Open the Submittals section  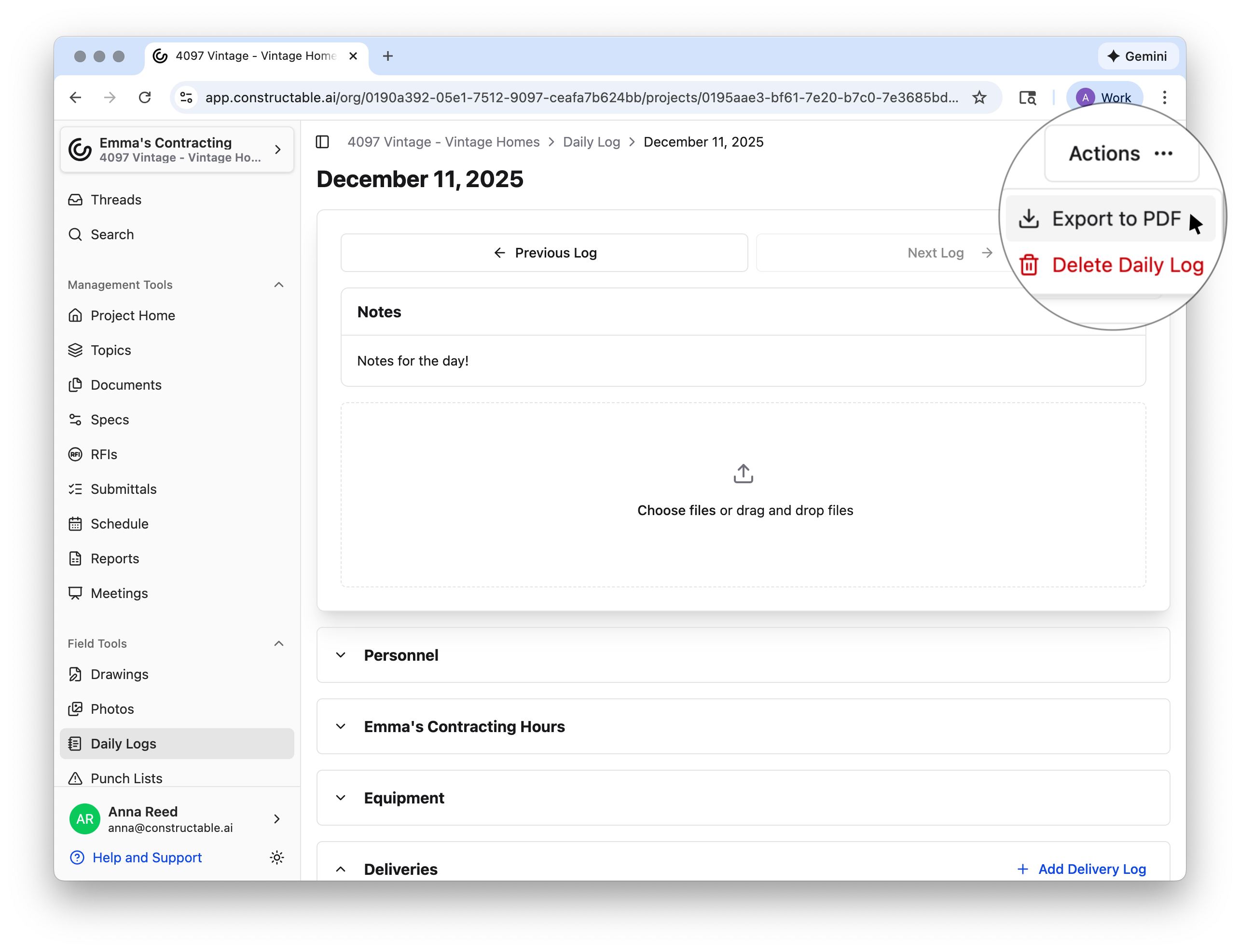(176, 489)
